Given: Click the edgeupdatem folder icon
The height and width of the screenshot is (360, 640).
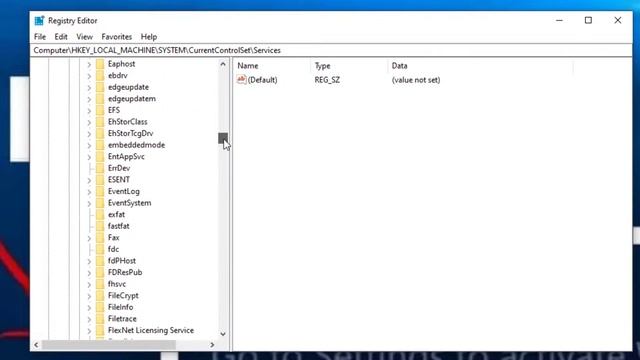Looking at the screenshot, I should [x=100, y=99].
